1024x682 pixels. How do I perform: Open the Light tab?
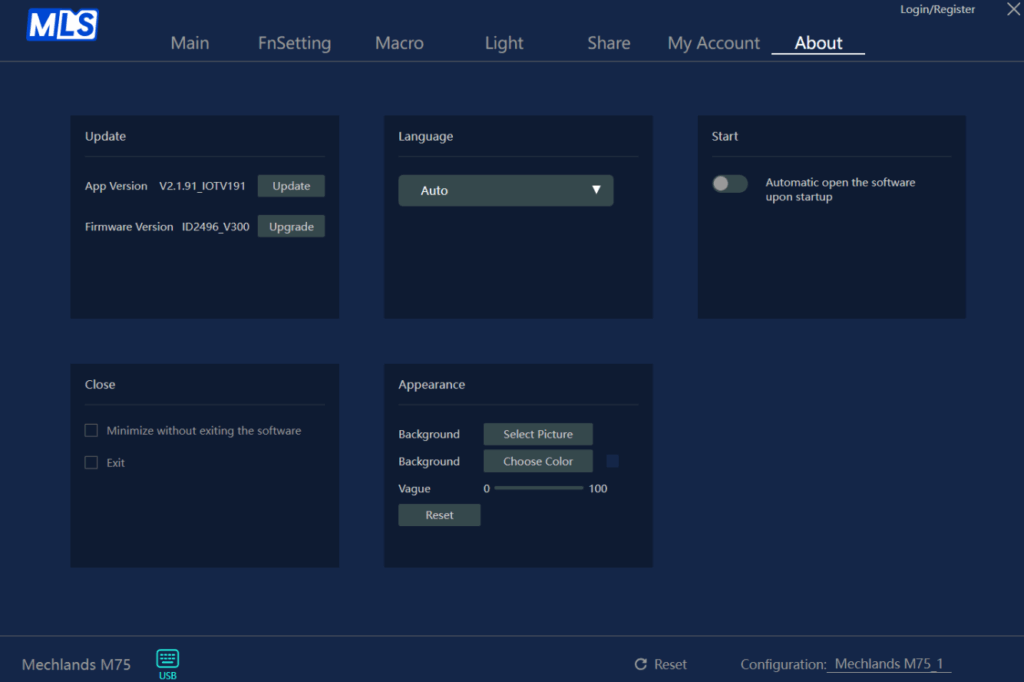pyautogui.click(x=504, y=43)
